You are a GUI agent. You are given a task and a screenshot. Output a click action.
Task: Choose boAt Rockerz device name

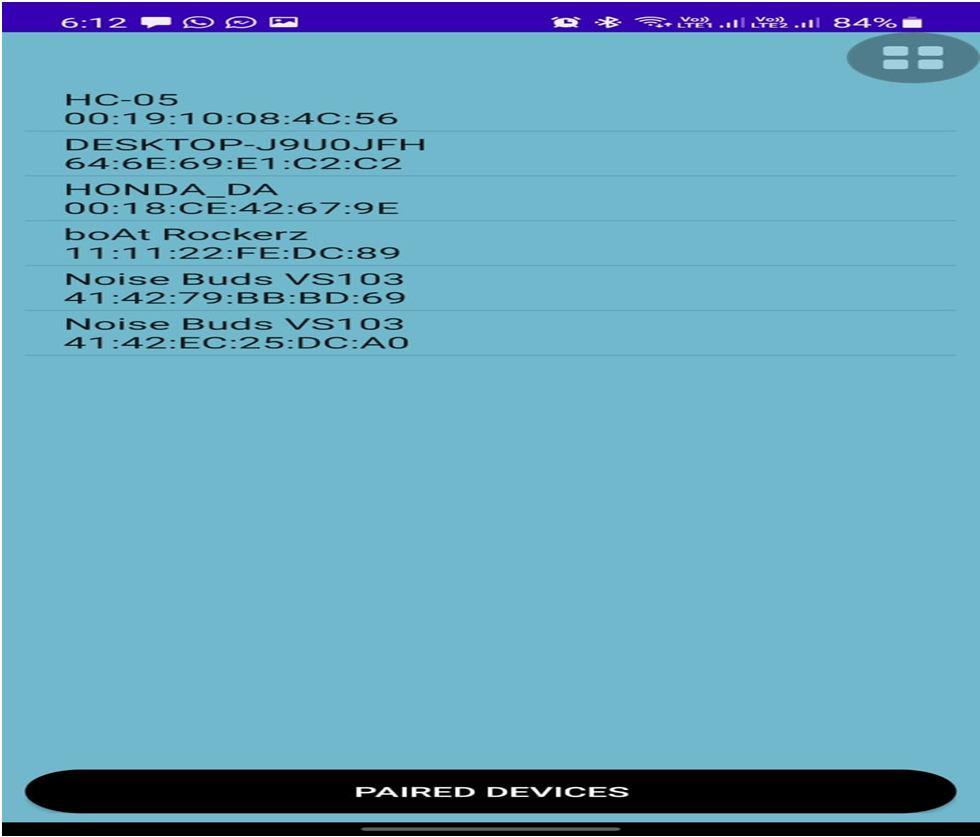pyautogui.click(x=186, y=234)
